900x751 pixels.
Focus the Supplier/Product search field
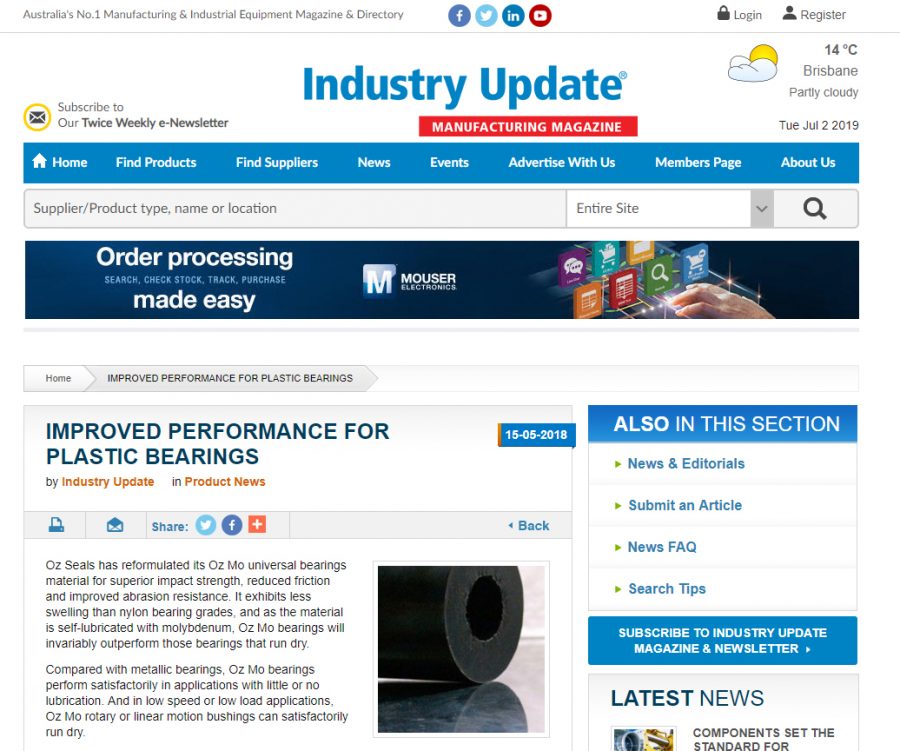pyautogui.click(x=295, y=208)
